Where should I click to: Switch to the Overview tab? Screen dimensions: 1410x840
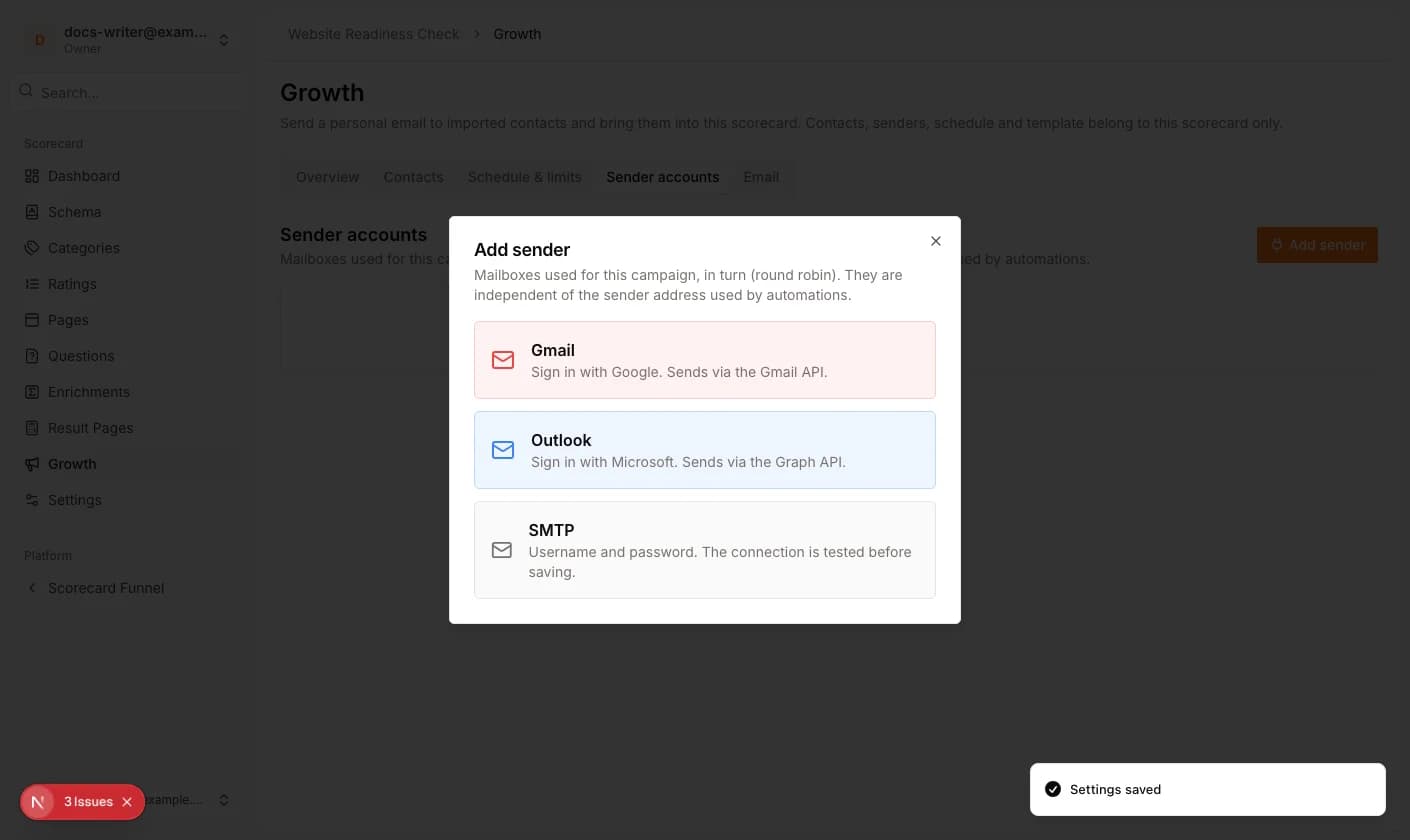(x=327, y=177)
